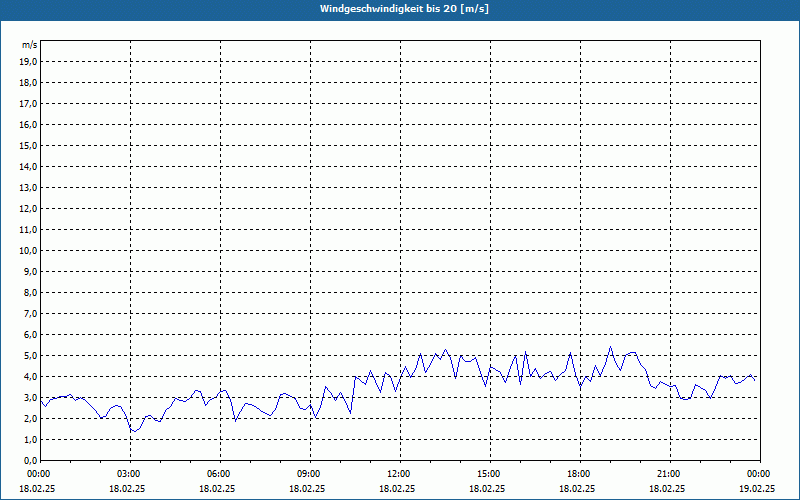
Task: Select the "9,0" y-axis label
Action: pyautogui.click(x=31, y=271)
